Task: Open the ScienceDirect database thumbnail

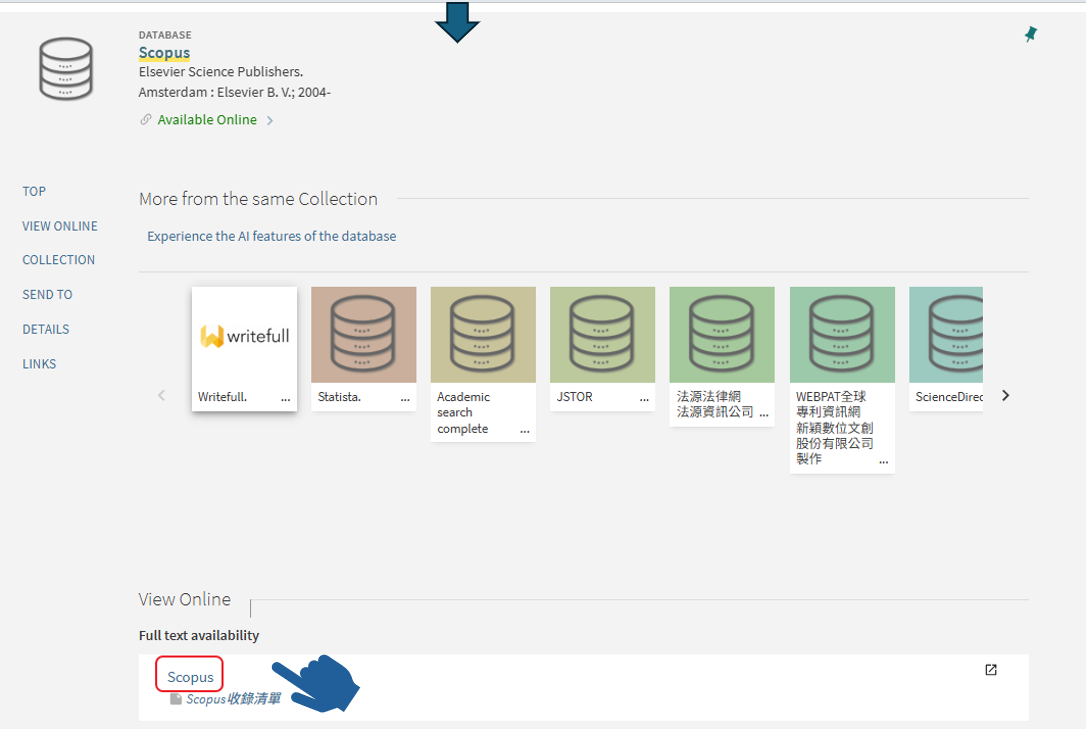Action: click(x=946, y=335)
